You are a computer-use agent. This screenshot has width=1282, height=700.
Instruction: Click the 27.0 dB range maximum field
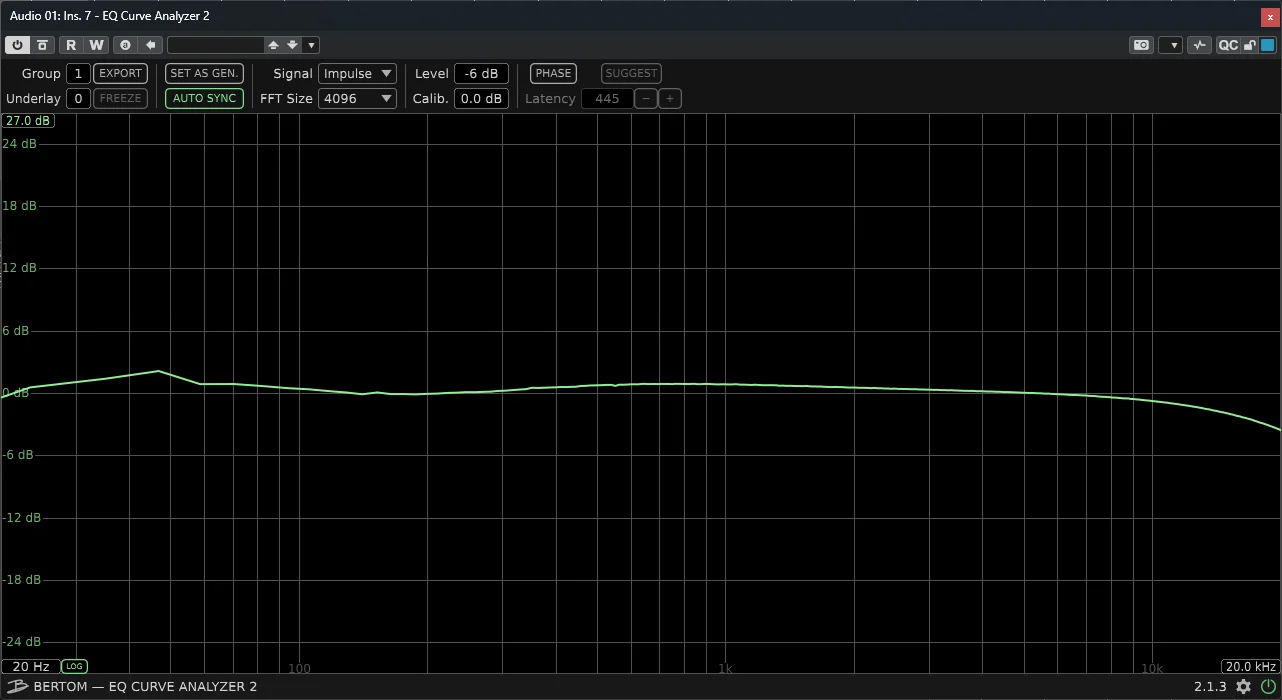point(28,121)
